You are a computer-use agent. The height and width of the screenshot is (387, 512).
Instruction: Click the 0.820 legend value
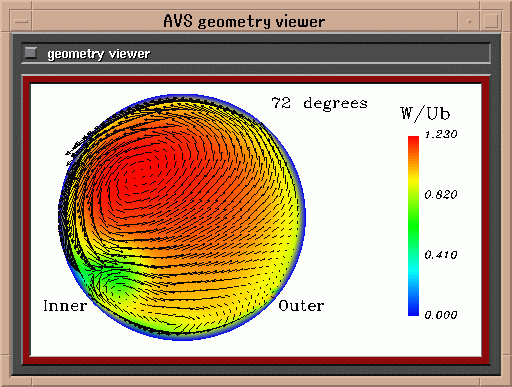click(441, 194)
